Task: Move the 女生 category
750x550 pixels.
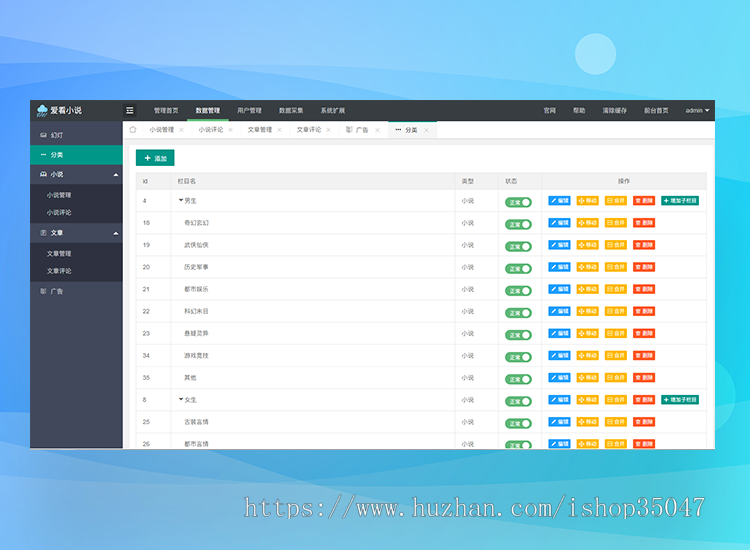Action: pos(587,400)
